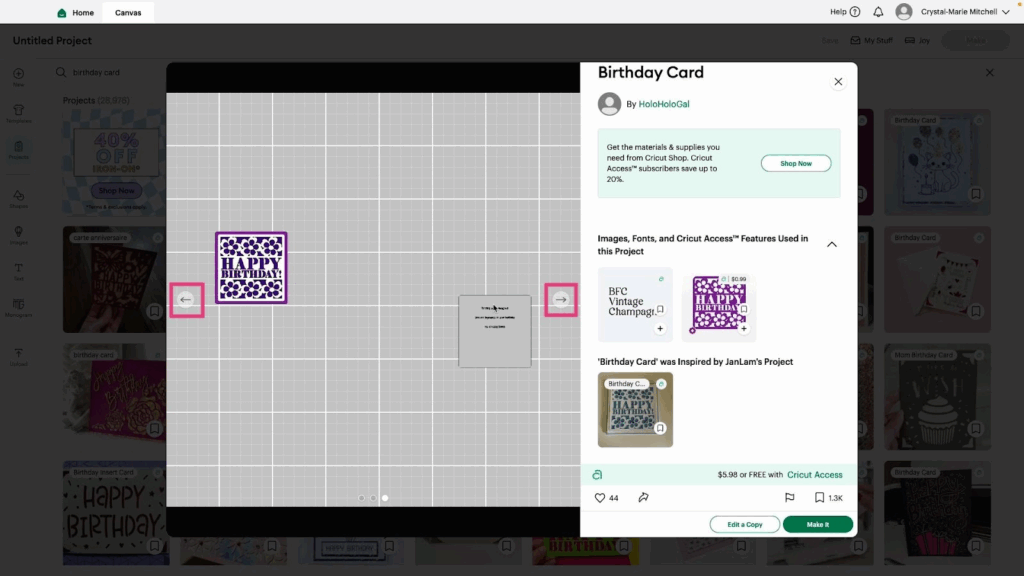
Task: Report the project with flag icon
Action: tap(790, 498)
